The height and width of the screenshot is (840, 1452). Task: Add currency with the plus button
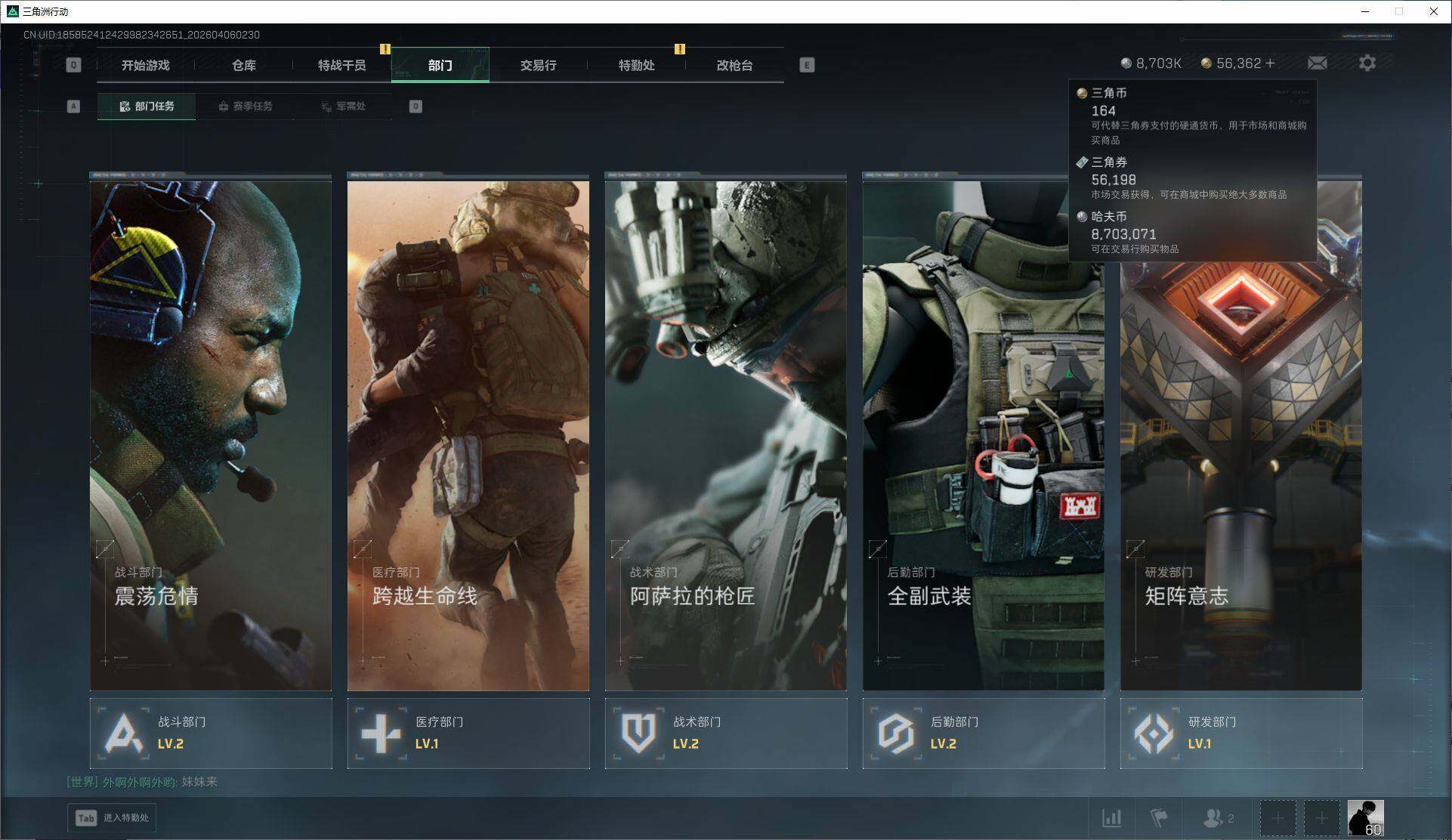point(1270,63)
